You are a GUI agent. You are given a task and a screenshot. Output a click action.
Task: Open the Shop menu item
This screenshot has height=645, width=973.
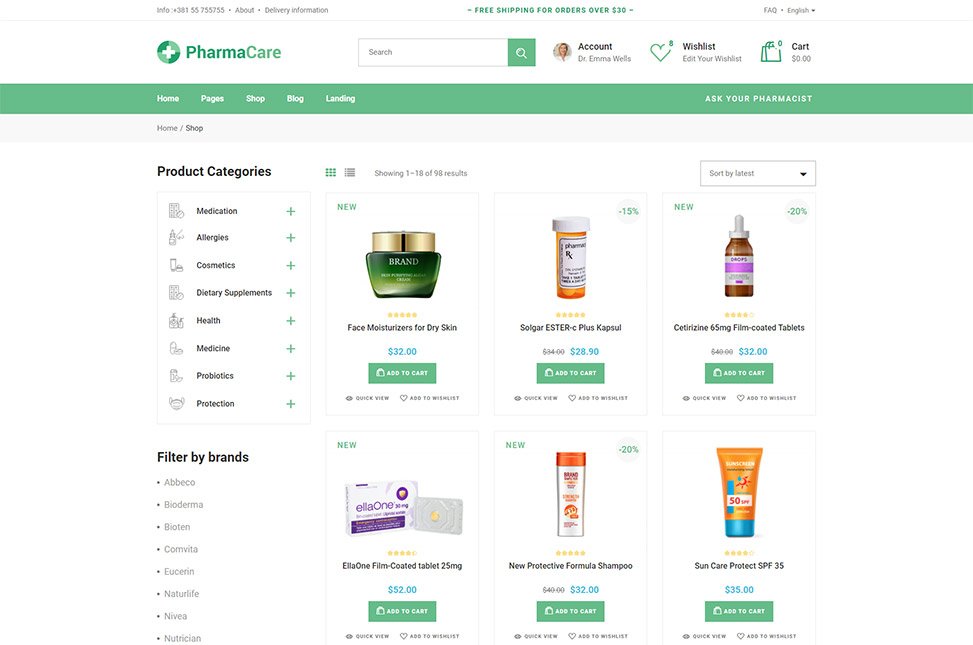255,99
